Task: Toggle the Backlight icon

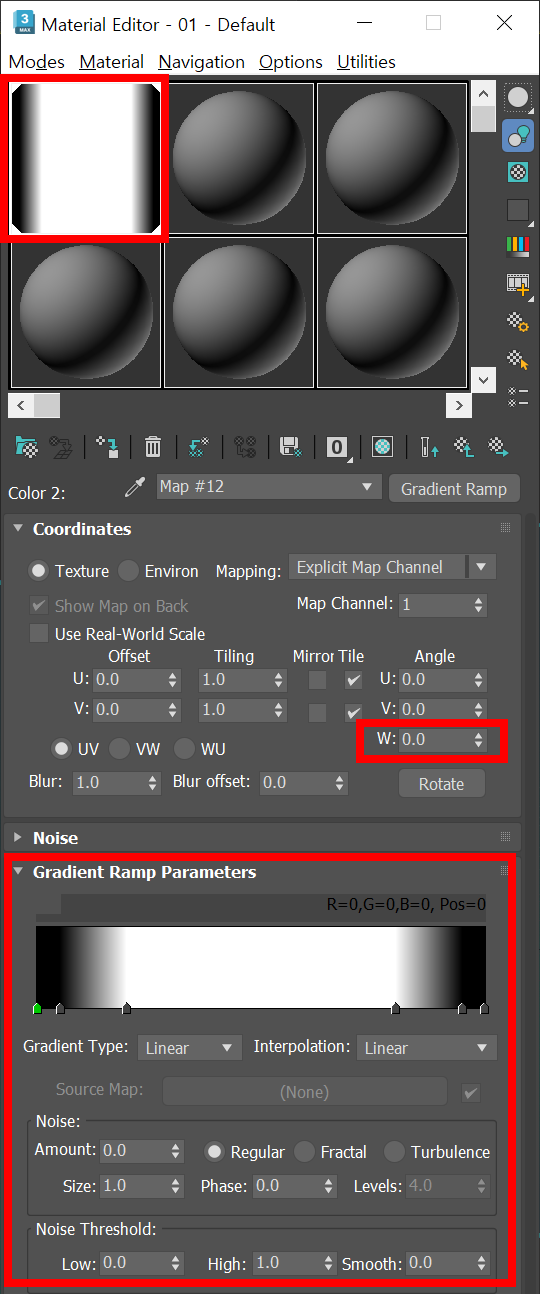Action: pos(518,135)
